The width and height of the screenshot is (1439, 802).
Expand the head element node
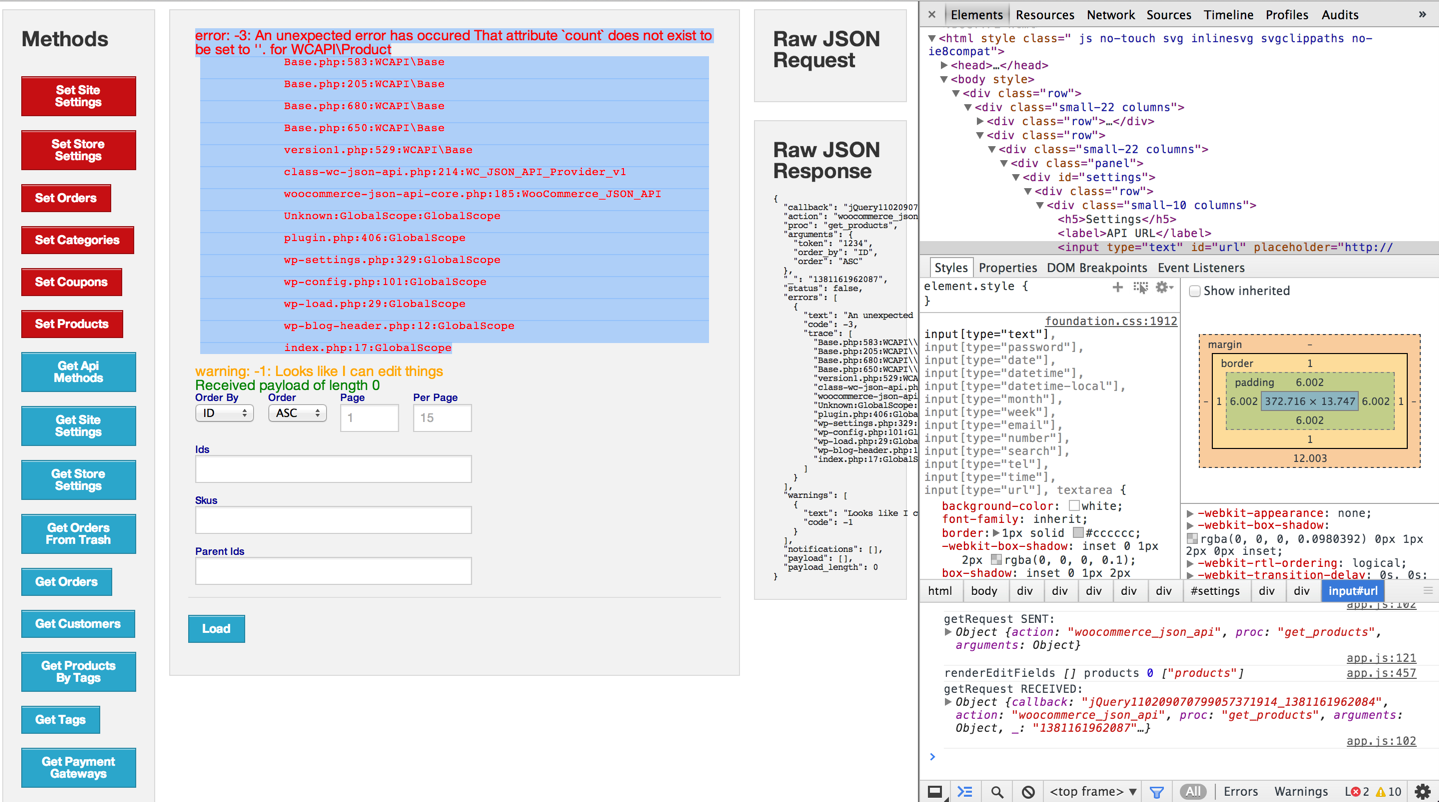(x=944, y=65)
